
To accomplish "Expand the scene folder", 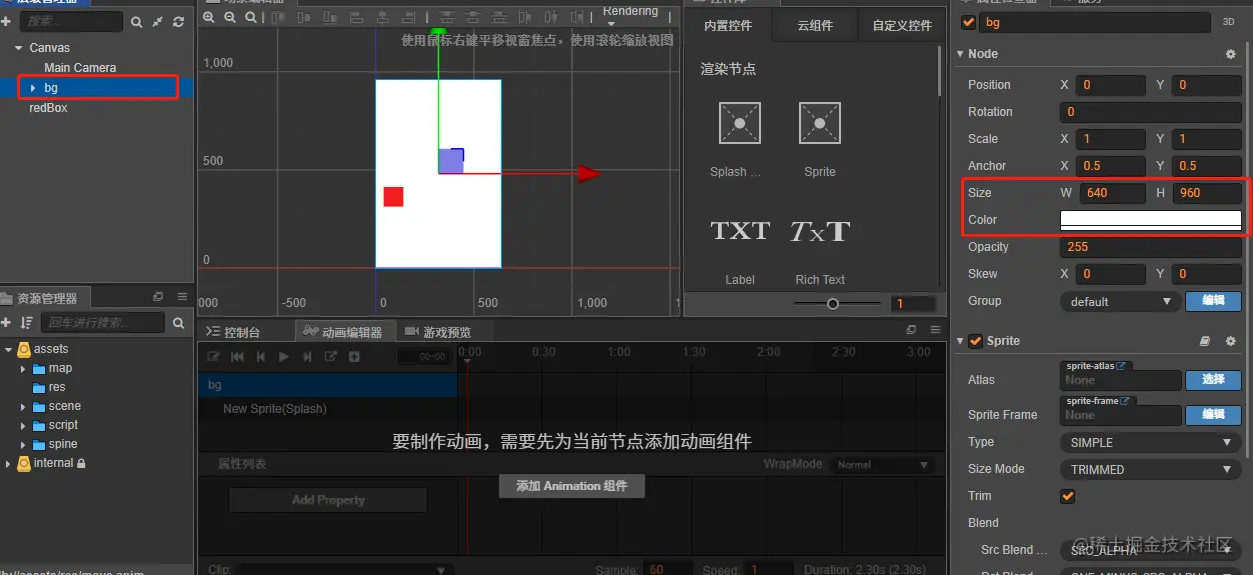I will click(x=24, y=406).
